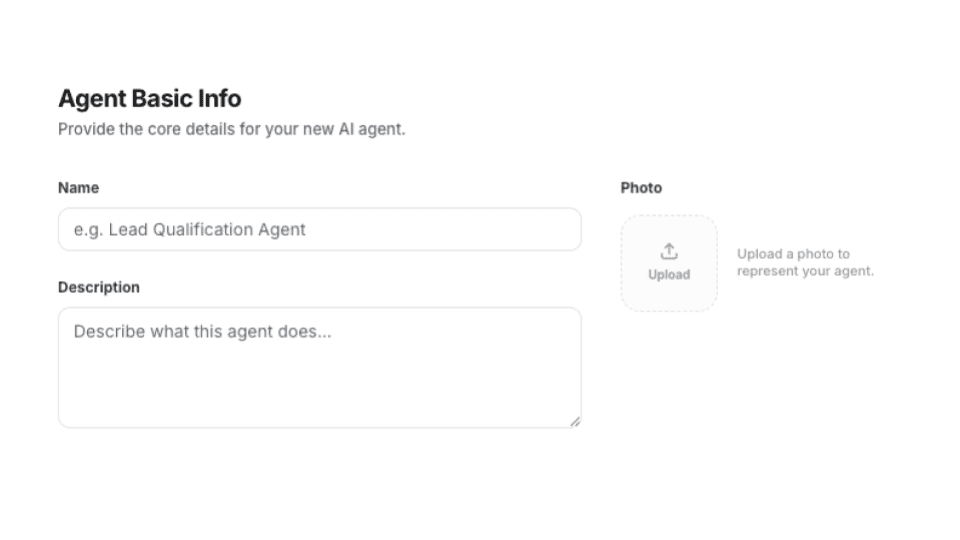Click the "Provide the core details" subtitle

(231, 129)
